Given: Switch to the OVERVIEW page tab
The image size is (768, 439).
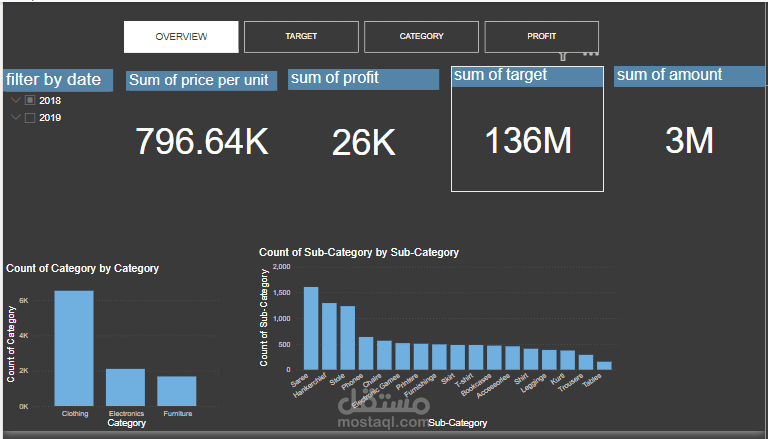Looking at the screenshot, I should pyautogui.click(x=181, y=37).
